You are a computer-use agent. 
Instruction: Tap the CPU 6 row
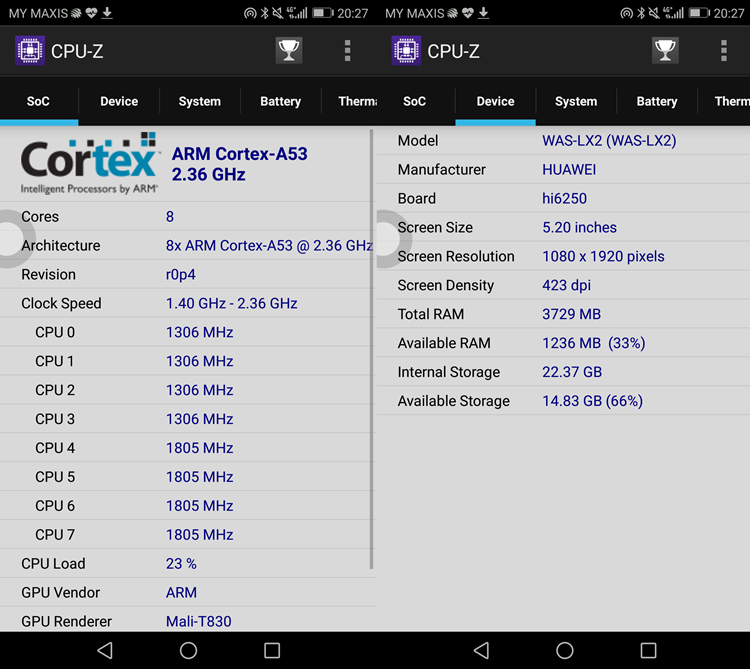(188, 506)
